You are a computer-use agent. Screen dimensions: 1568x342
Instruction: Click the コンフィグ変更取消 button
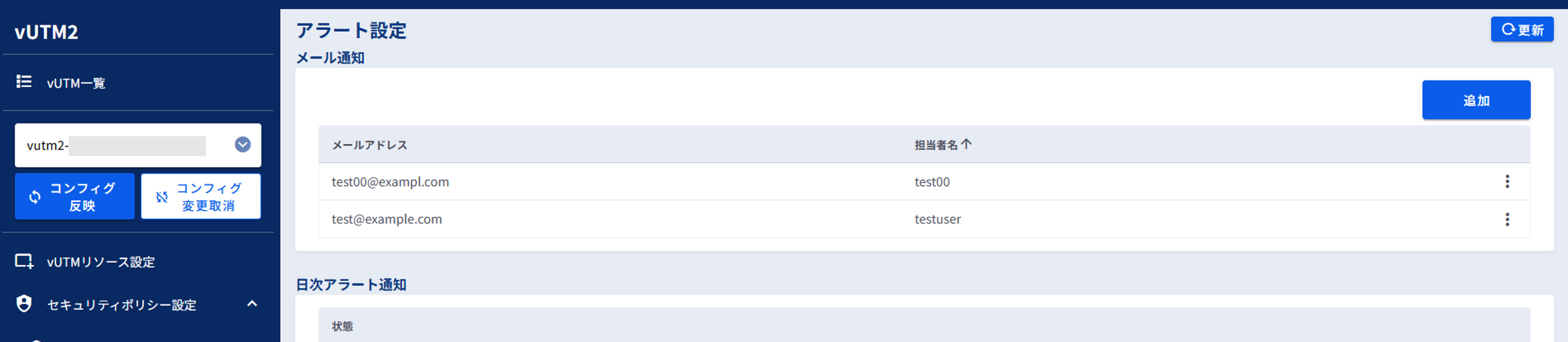pyautogui.click(x=201, y=196)
